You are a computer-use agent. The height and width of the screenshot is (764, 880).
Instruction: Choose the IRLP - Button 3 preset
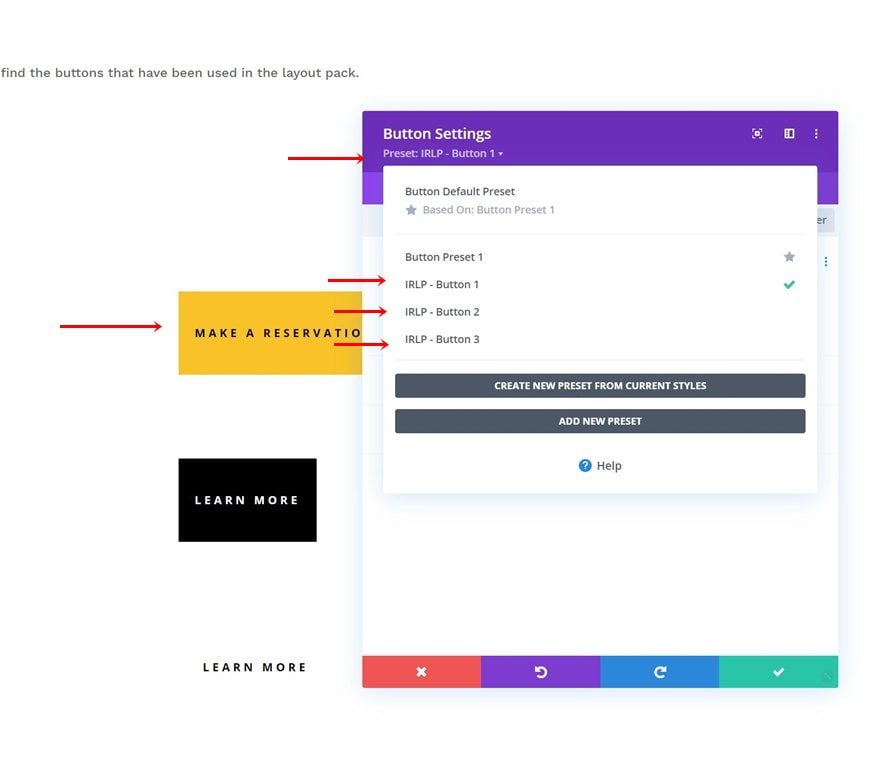pyautogui.click(x=442, y=339)
